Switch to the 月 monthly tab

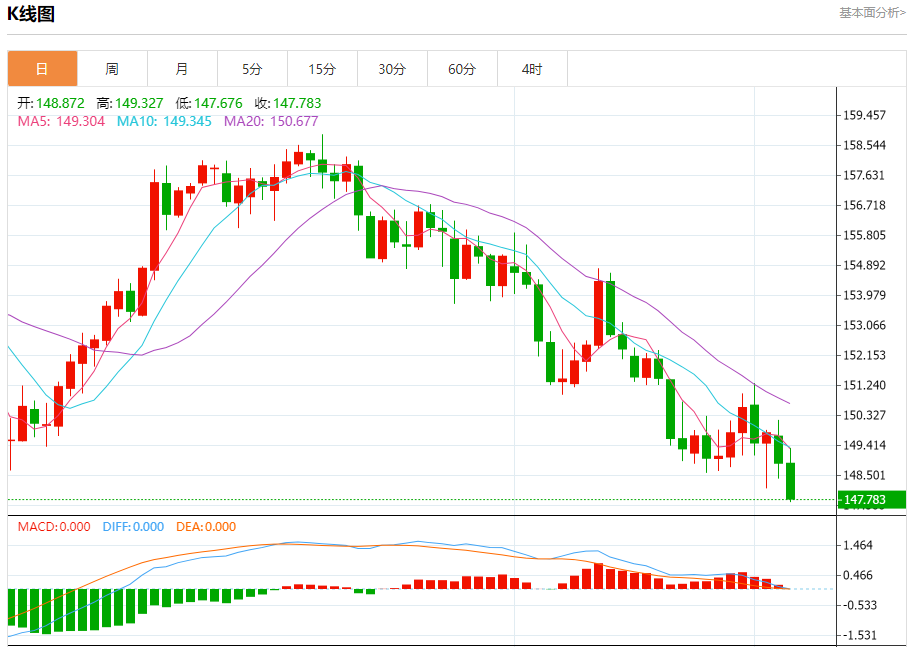click(x=183, y=69)
